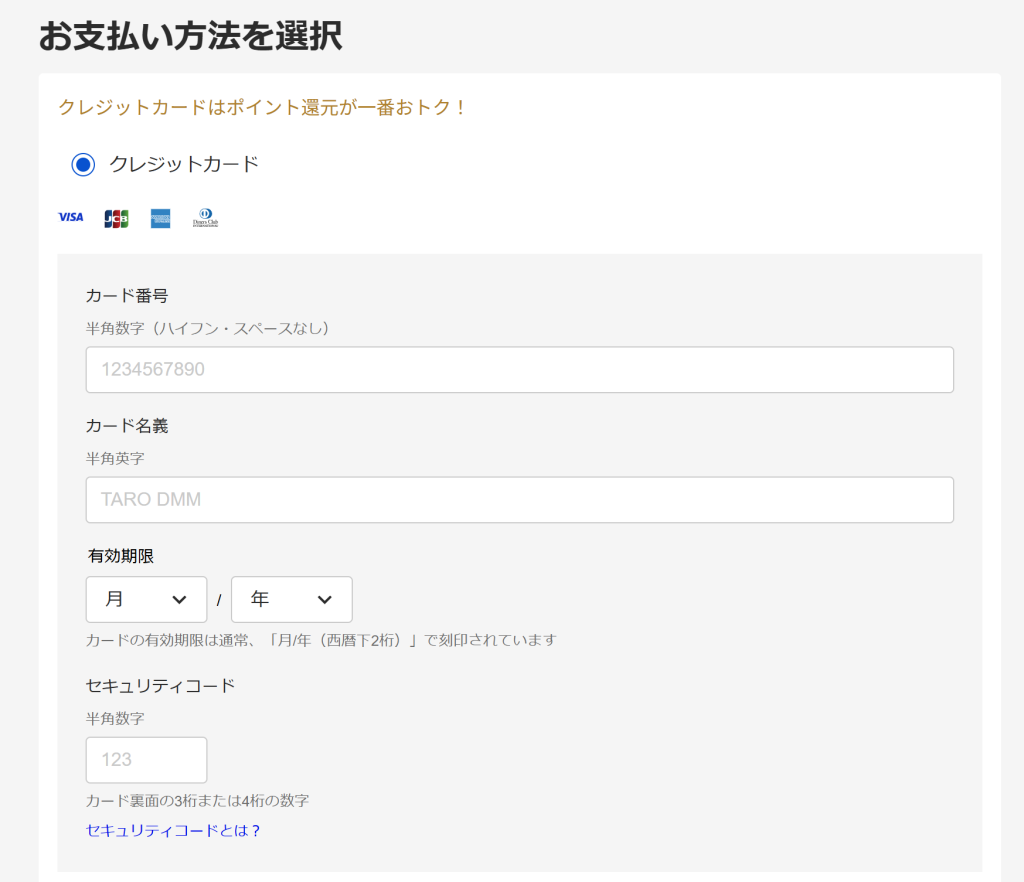
Task: Click the 有効期限 field label
Action: tap(120, 556)
